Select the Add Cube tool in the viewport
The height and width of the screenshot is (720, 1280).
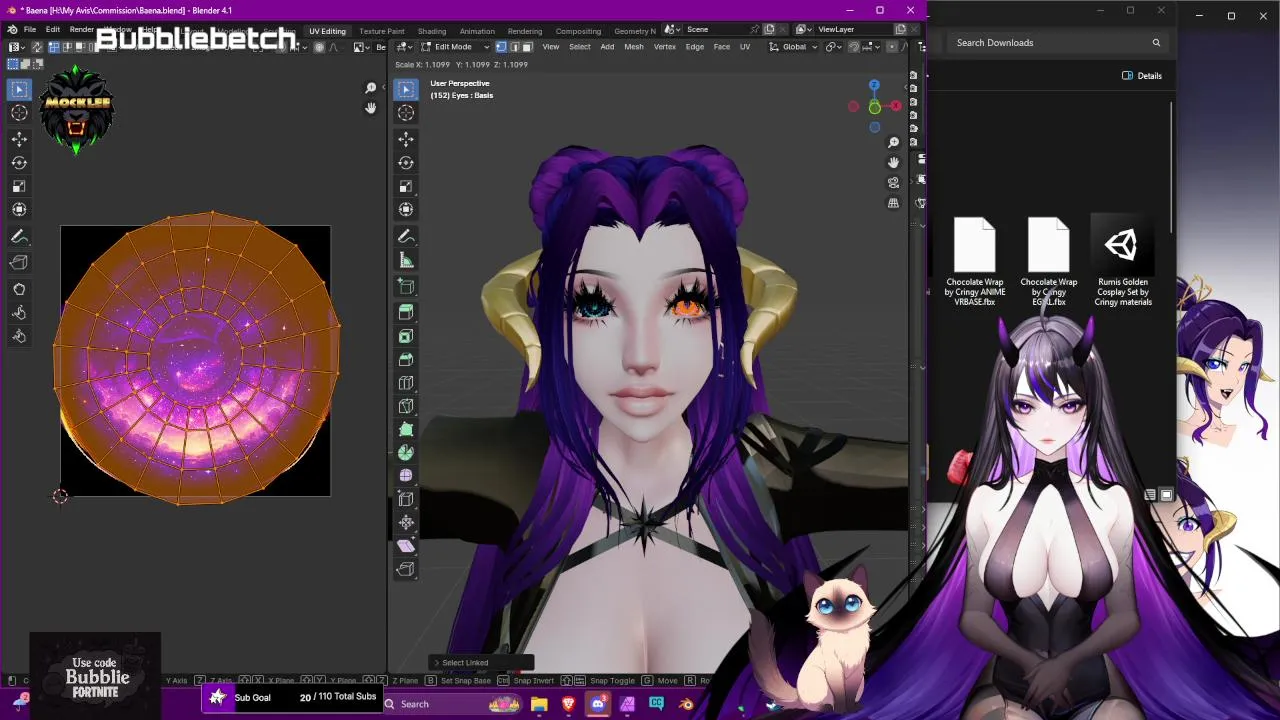pyautogui.click(x=406, y=287)
